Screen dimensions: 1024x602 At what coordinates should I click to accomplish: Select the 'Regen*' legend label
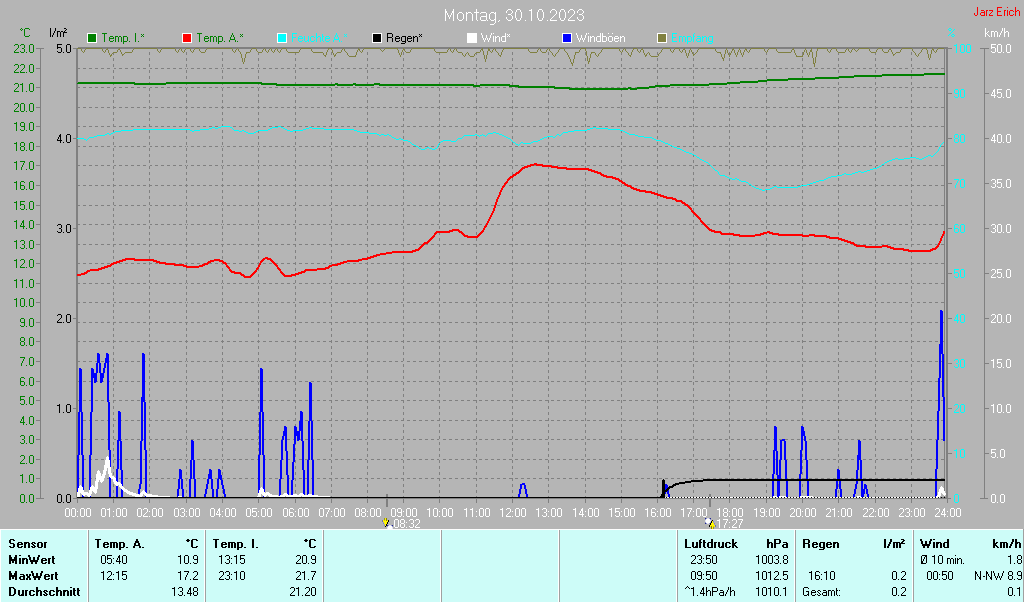404,39
